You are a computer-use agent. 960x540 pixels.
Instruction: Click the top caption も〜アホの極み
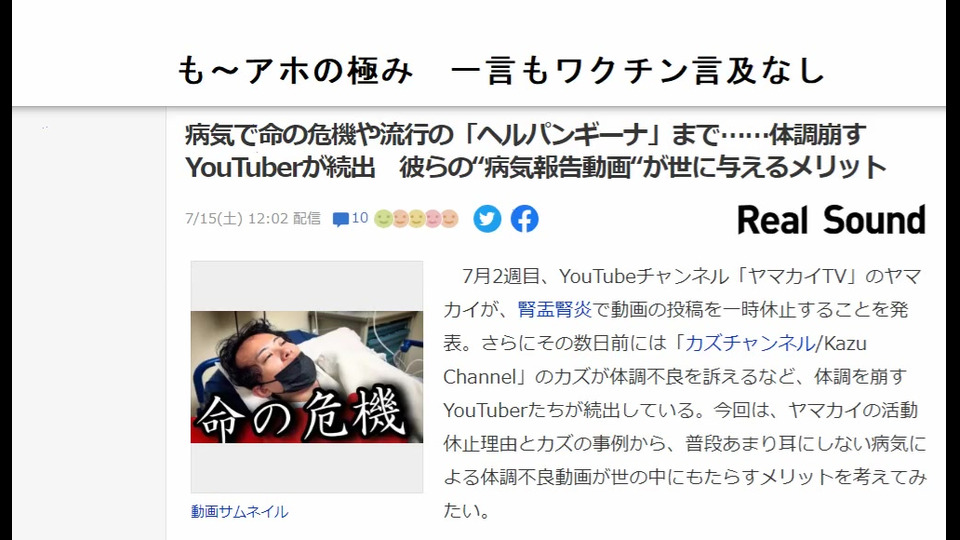click(x=295, y=70)
